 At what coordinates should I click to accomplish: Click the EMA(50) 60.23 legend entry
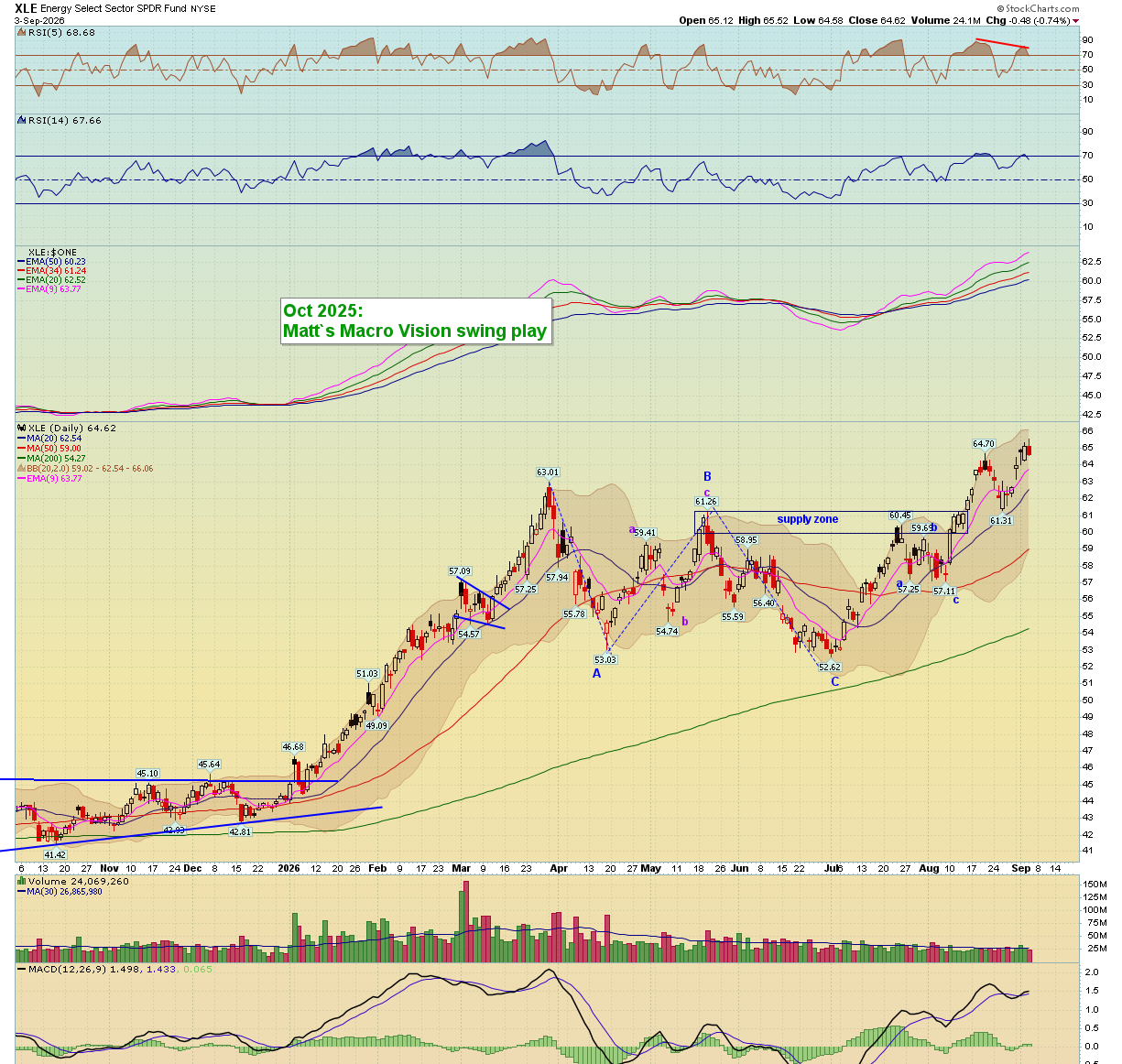tap(52, 262)
